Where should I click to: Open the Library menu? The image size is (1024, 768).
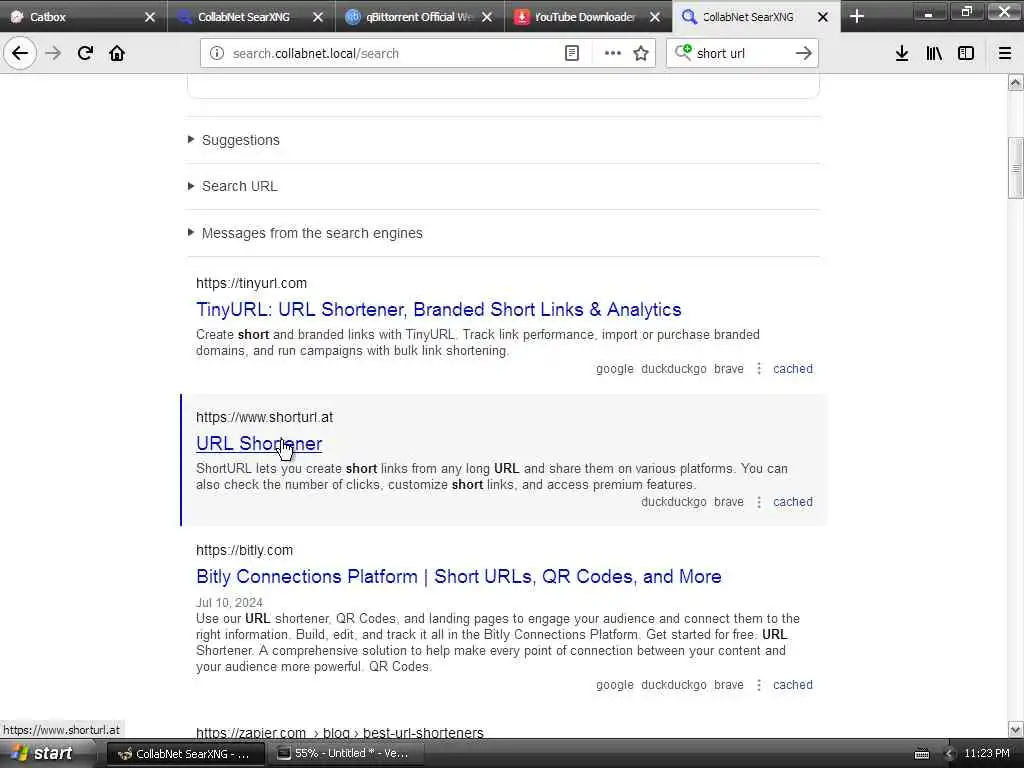point(934,54)
